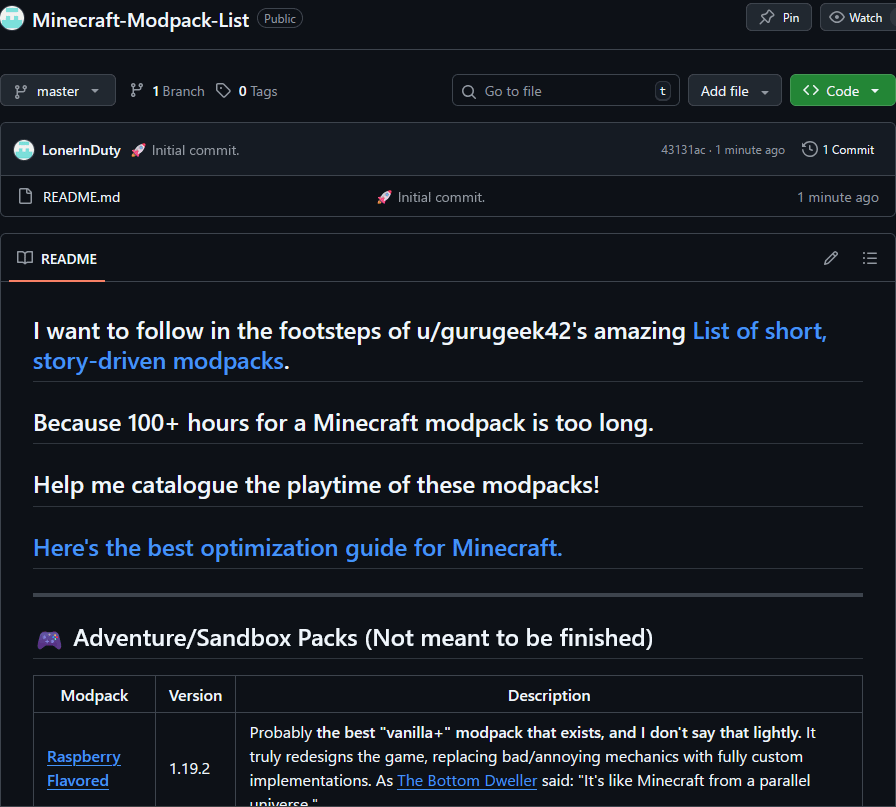Open the best optimization guide link
The image size is (896, 807).
tap(297, 548)
